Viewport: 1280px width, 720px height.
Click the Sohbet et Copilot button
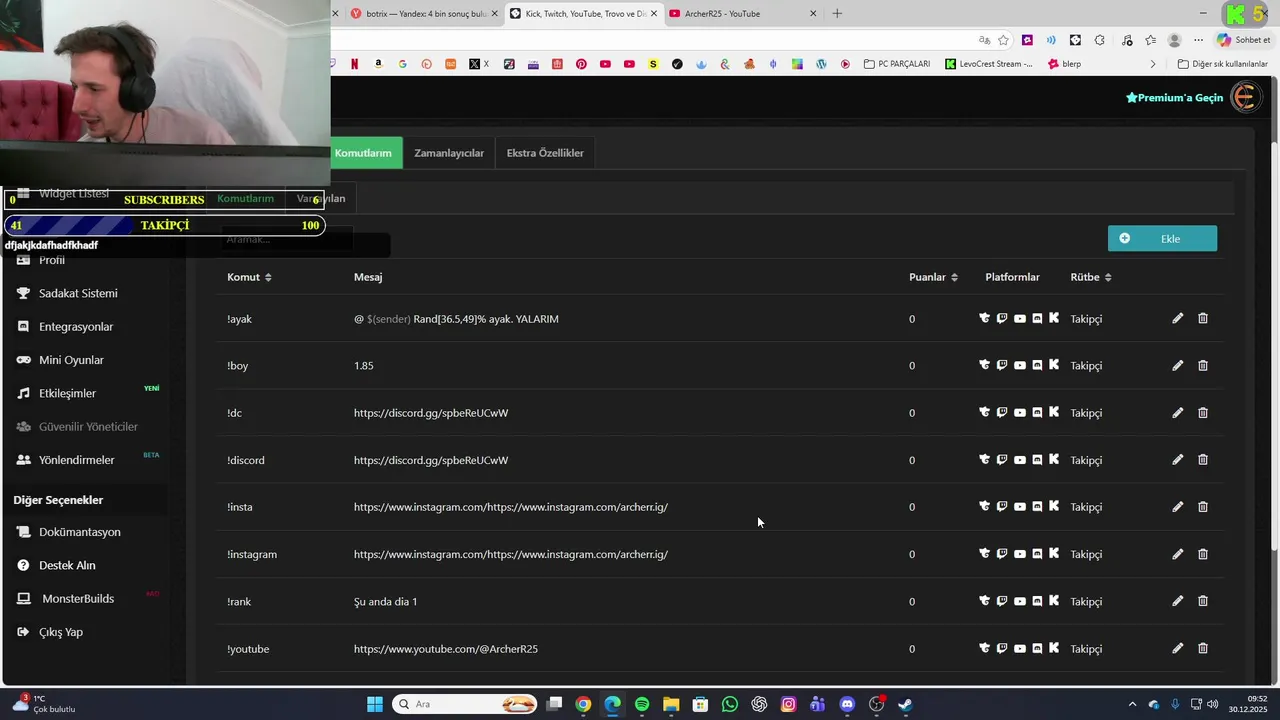click(x=1244, y=40)
